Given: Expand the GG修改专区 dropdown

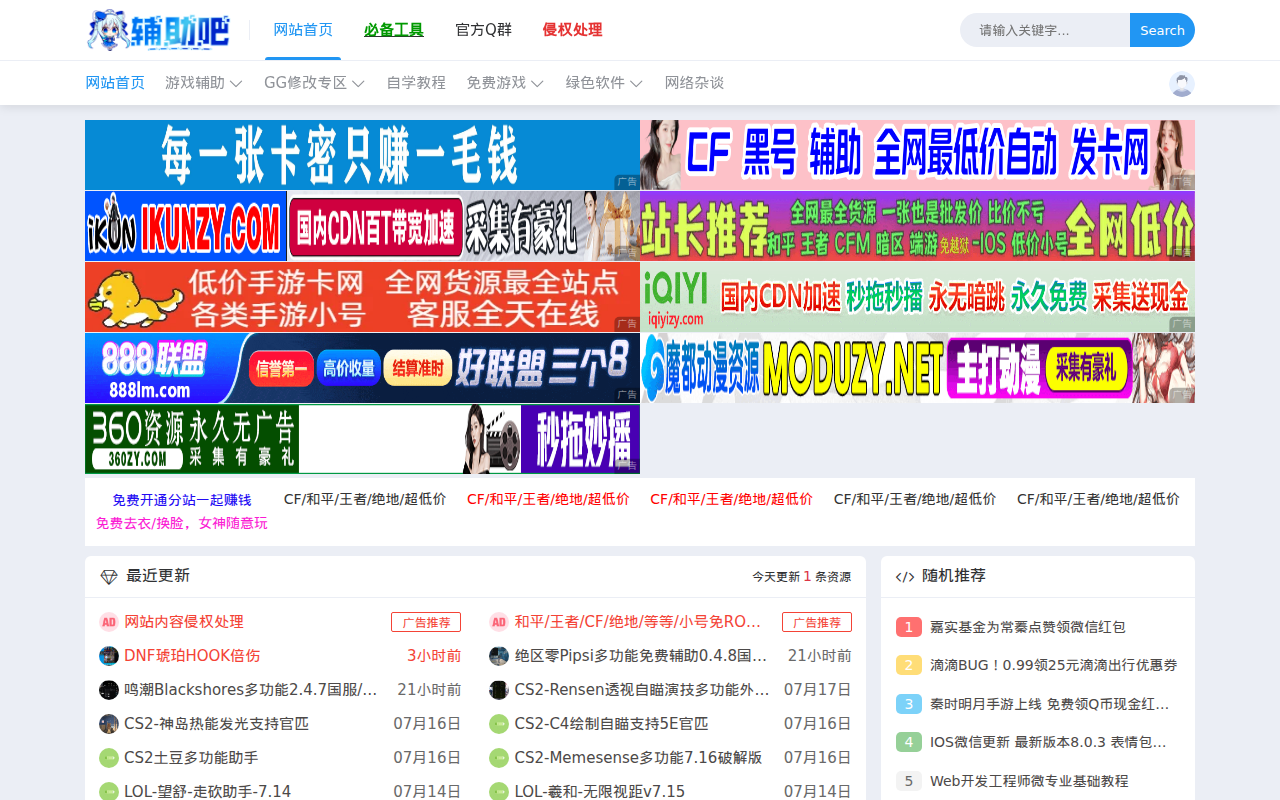Looking at the screenshot, I should [313, 83].
